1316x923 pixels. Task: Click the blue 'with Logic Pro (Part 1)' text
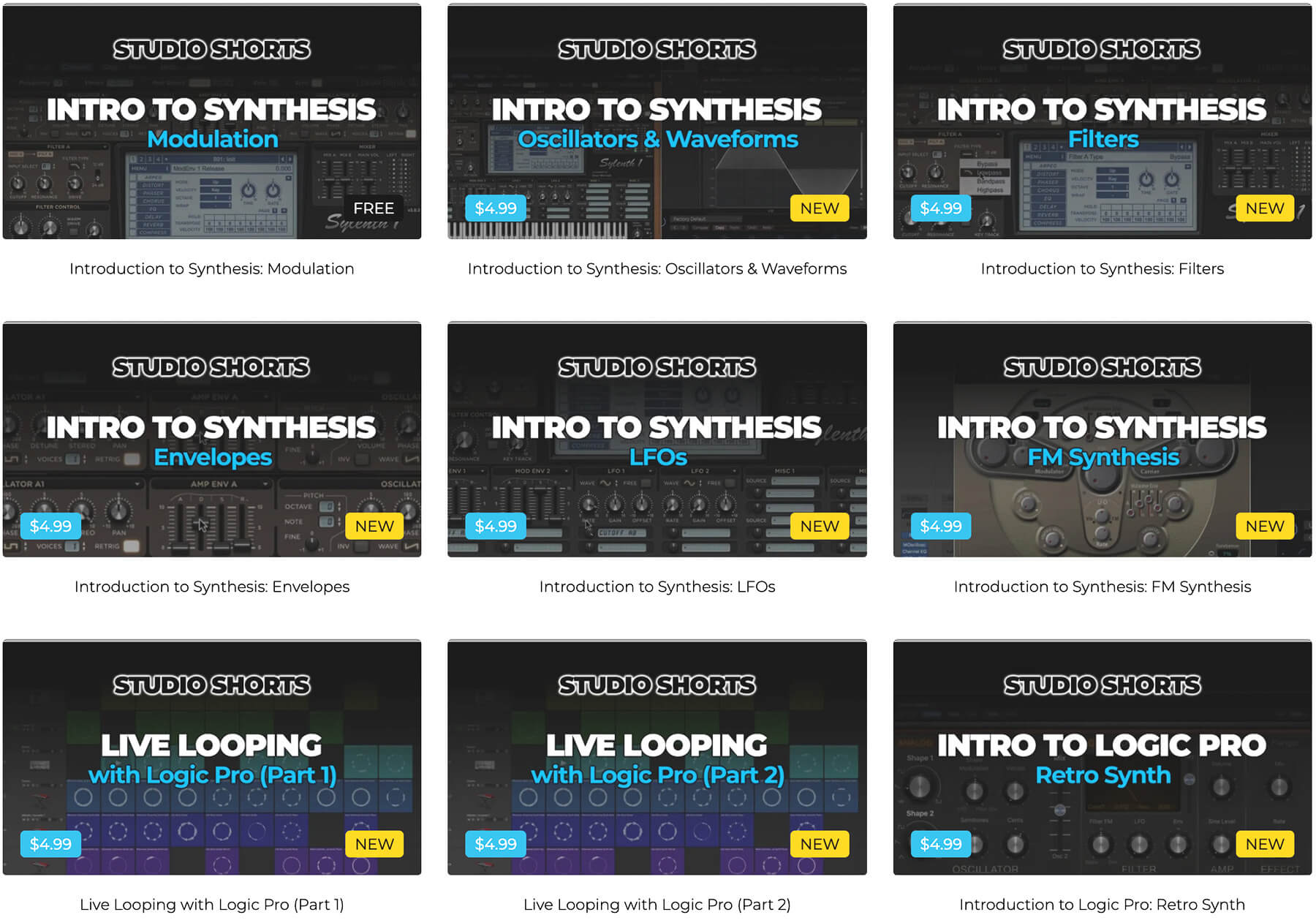(x=213, y=775)
